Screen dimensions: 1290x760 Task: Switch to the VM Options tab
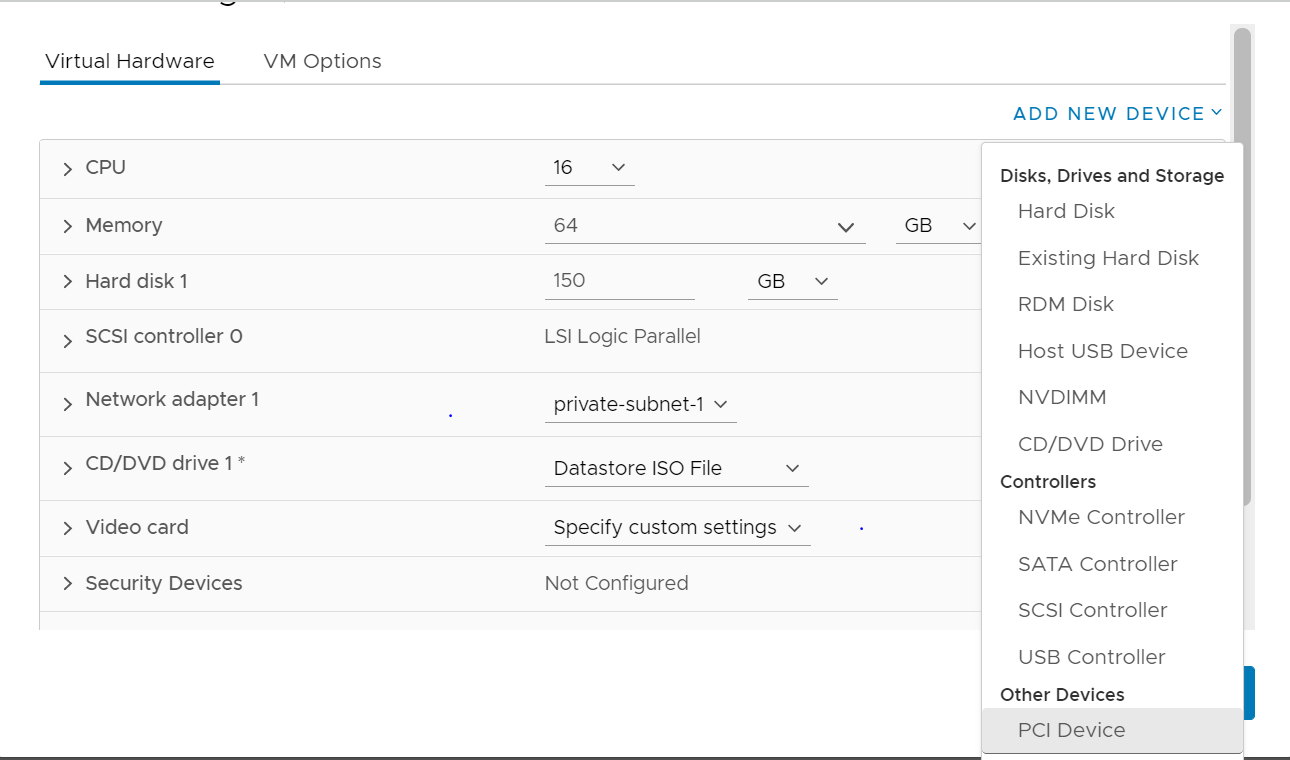[x=322, y=61]
